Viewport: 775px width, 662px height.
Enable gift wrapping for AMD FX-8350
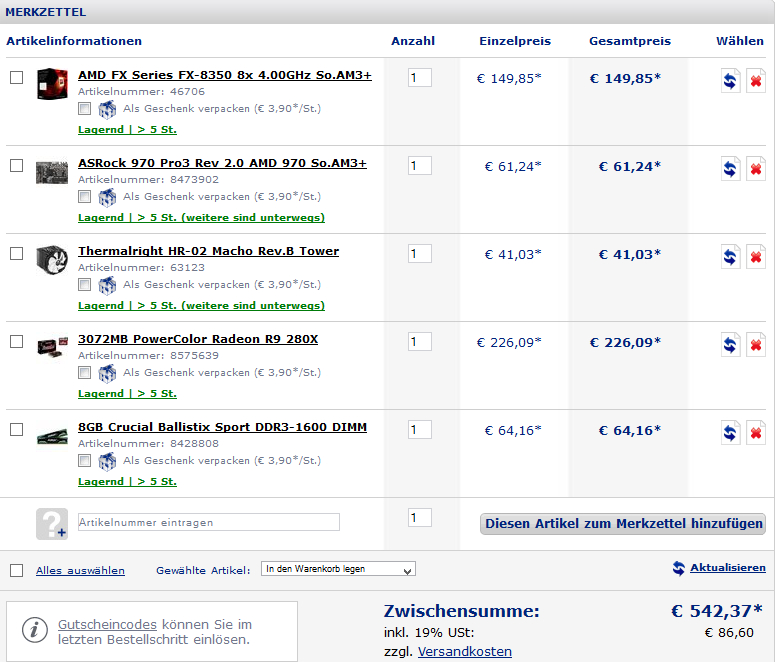(85, 108)
